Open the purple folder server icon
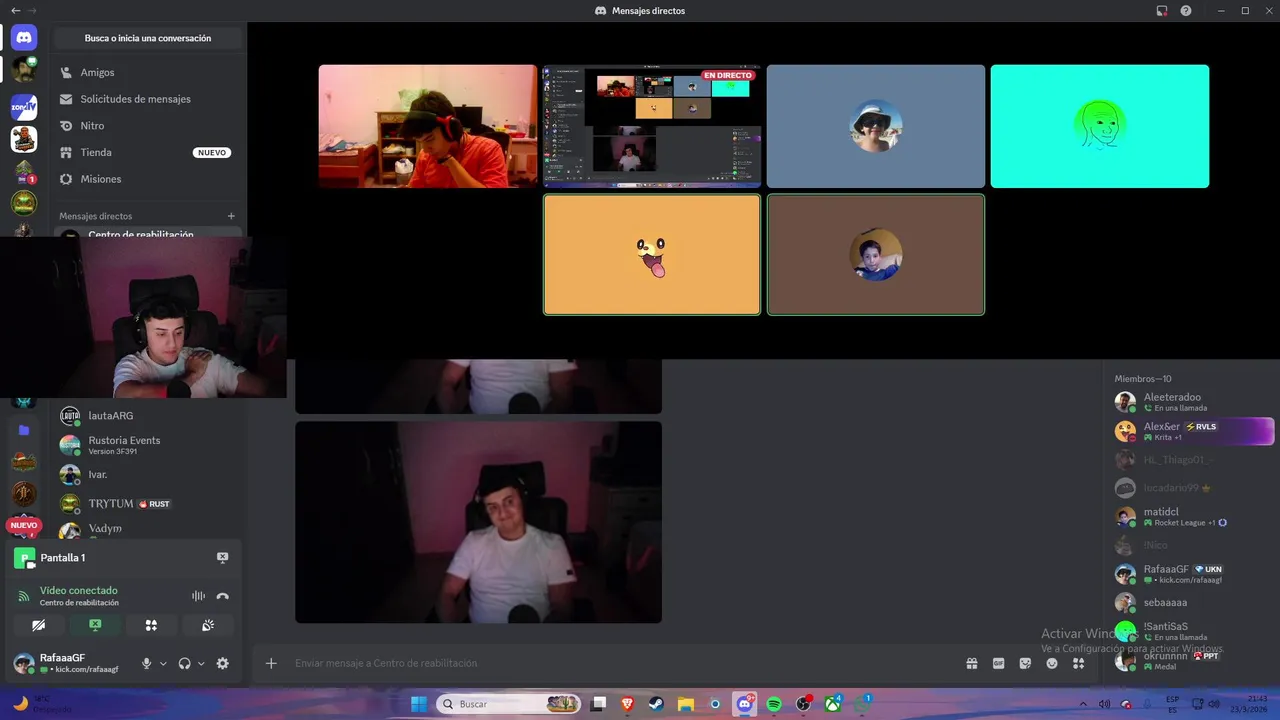The height and width of the screenshot is (720, 1280). point(24,430)
